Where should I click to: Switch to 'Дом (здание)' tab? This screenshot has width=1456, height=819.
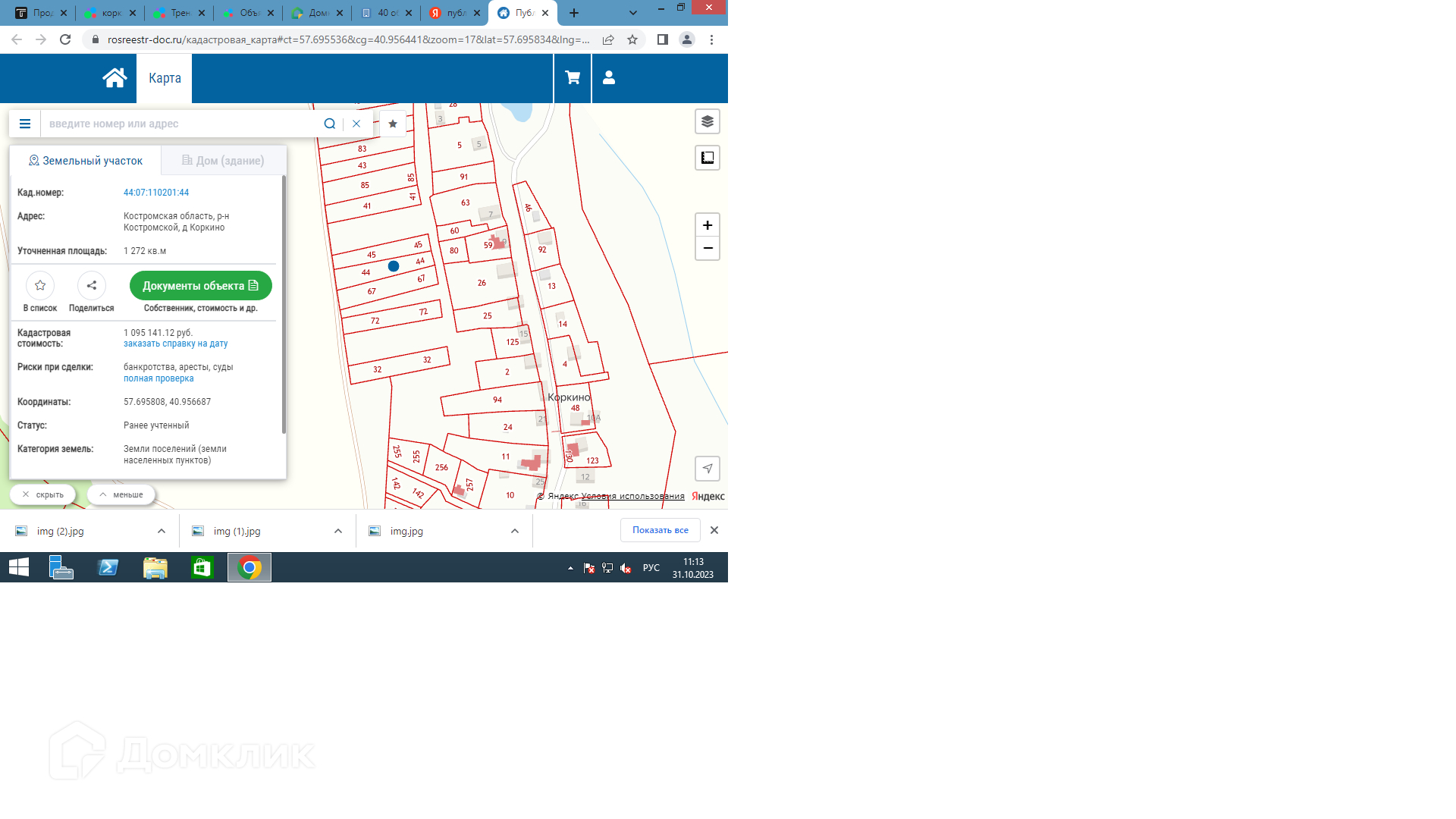pyautogui.click(x=224, y=161)
